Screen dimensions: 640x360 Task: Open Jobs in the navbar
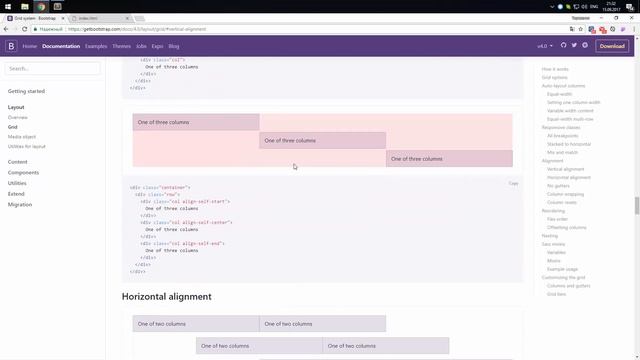click(141, 46)
